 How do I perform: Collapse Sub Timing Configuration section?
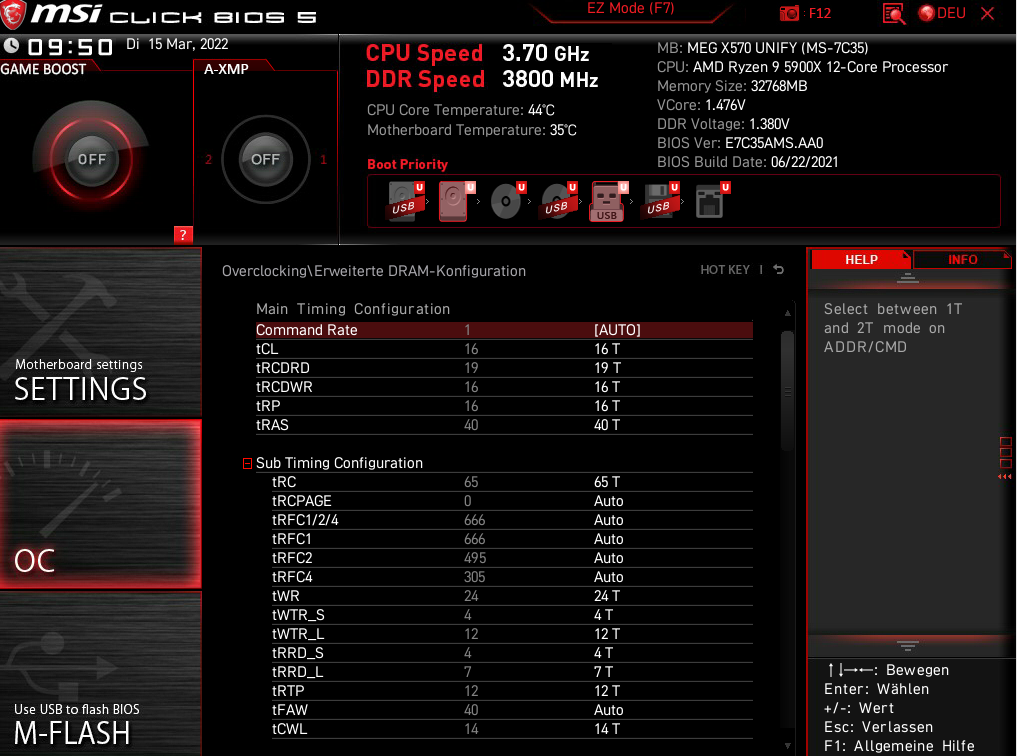pyautogui.click(x=247, y=463)
